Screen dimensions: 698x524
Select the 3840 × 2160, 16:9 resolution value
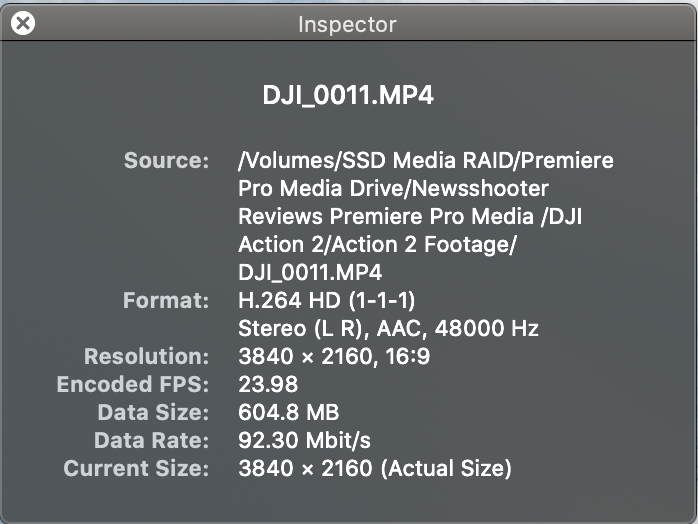click(335, 356)
